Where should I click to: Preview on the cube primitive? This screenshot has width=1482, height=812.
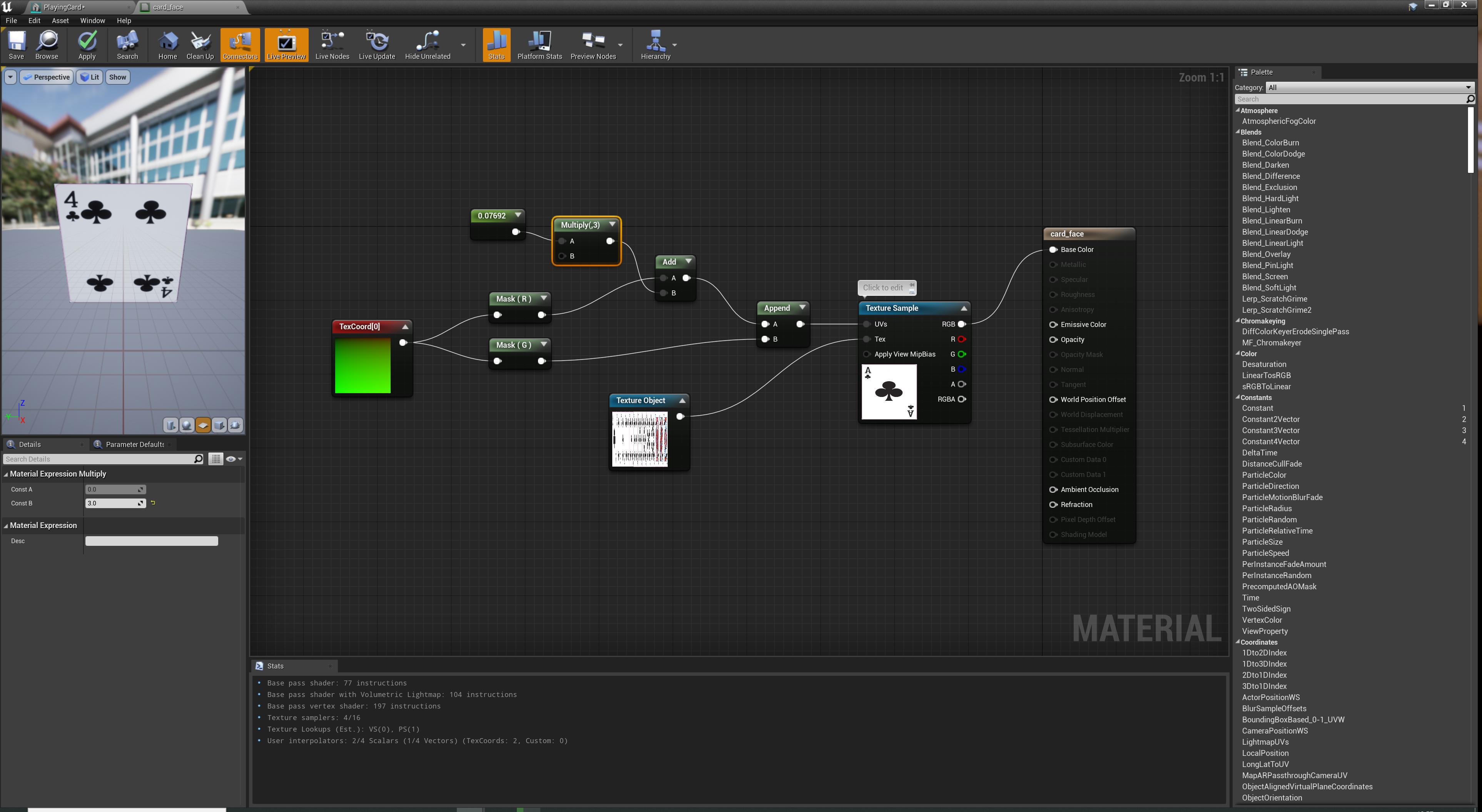(219, 425)
